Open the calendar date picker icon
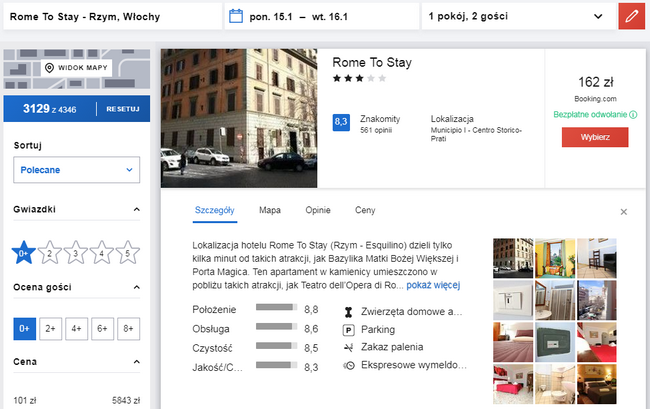650x409 pixels. click(x=236, y=17)
